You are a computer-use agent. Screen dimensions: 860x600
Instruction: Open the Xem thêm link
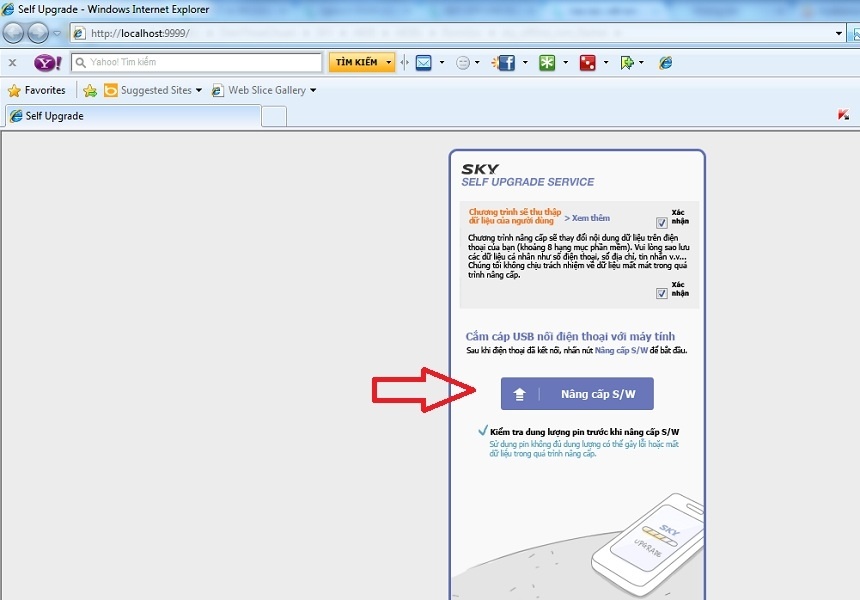tap(590, 218)
